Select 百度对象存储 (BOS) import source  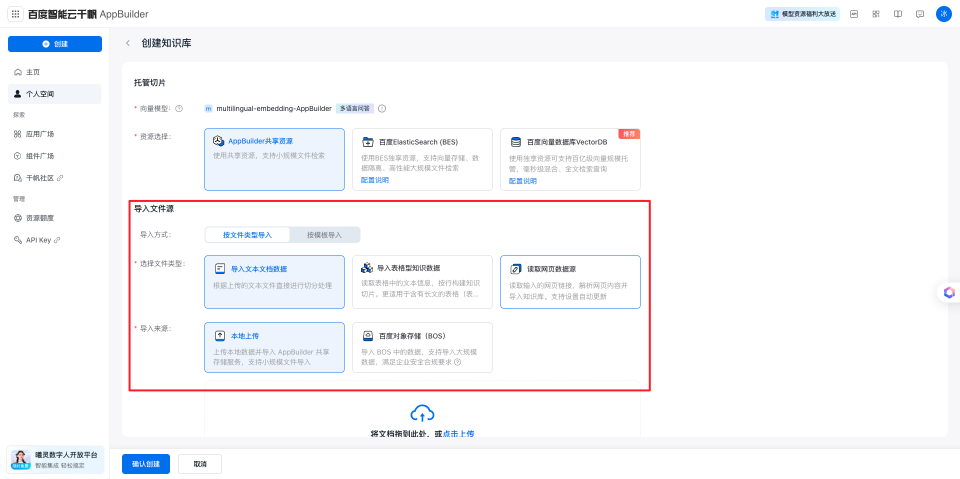(422, 347)
